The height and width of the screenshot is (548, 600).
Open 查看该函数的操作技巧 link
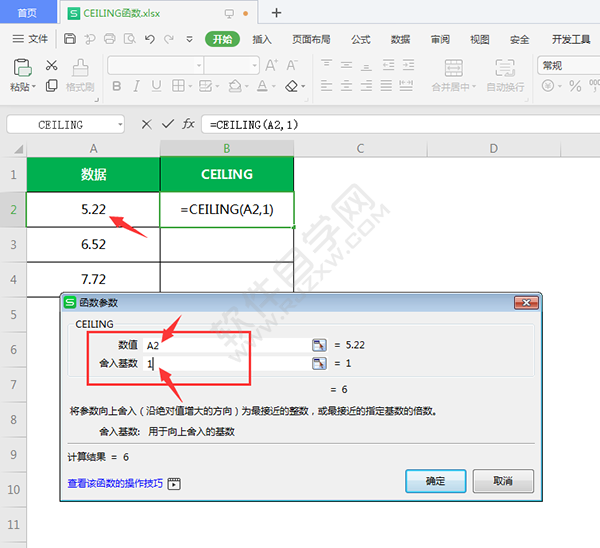115,483
